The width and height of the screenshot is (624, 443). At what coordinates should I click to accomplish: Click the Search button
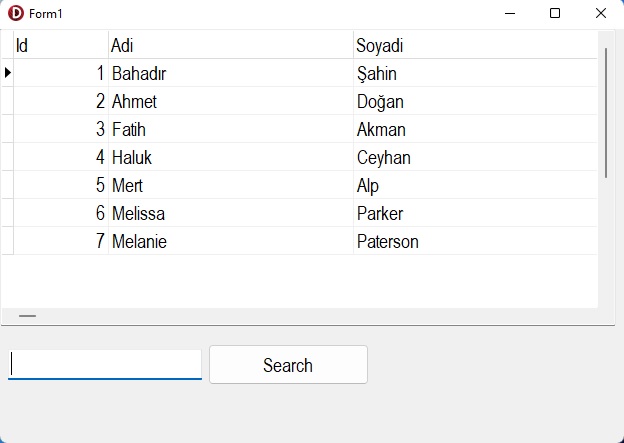[x=288, y=365]
